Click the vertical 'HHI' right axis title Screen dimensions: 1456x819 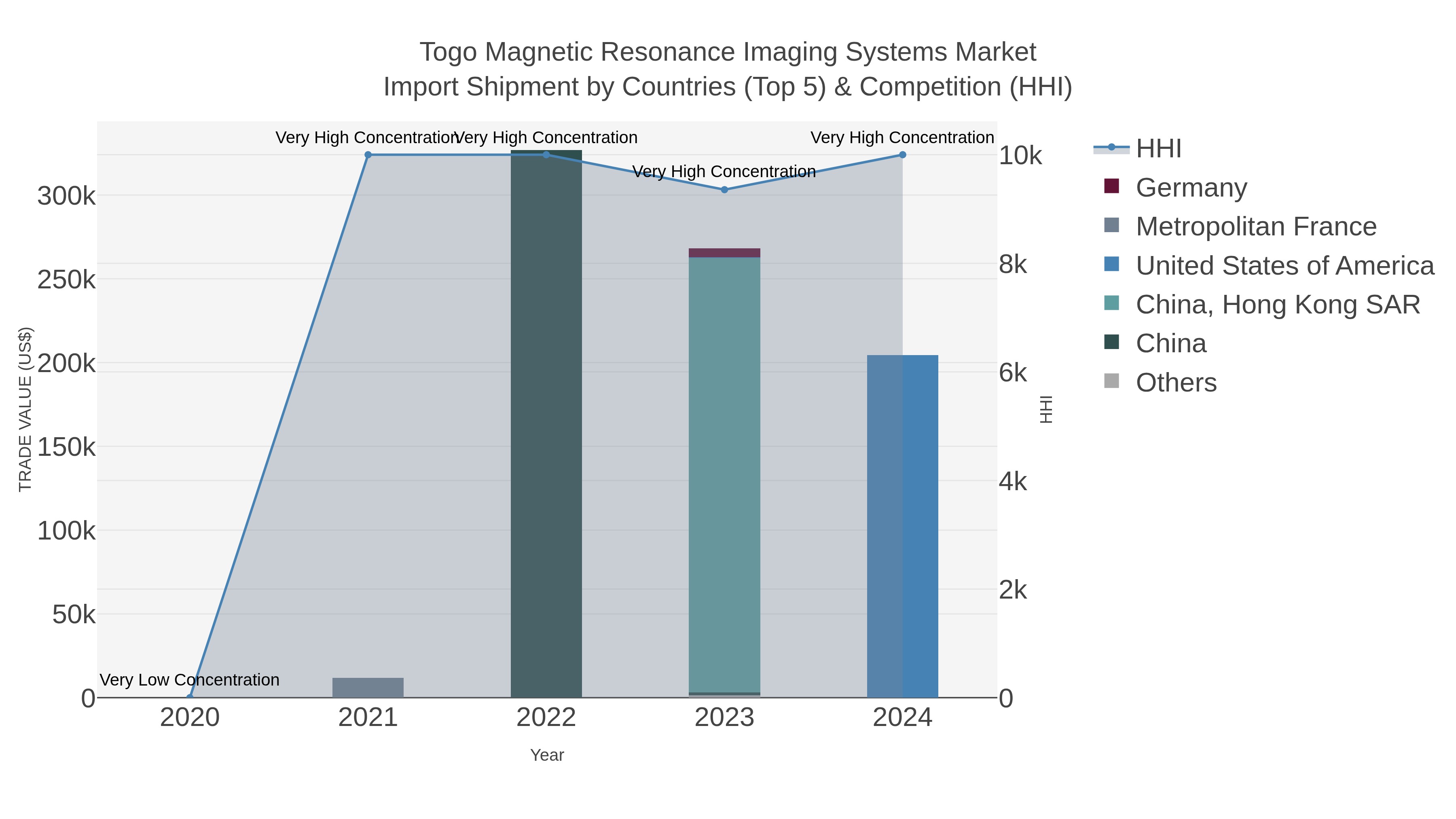point(1046,409)
